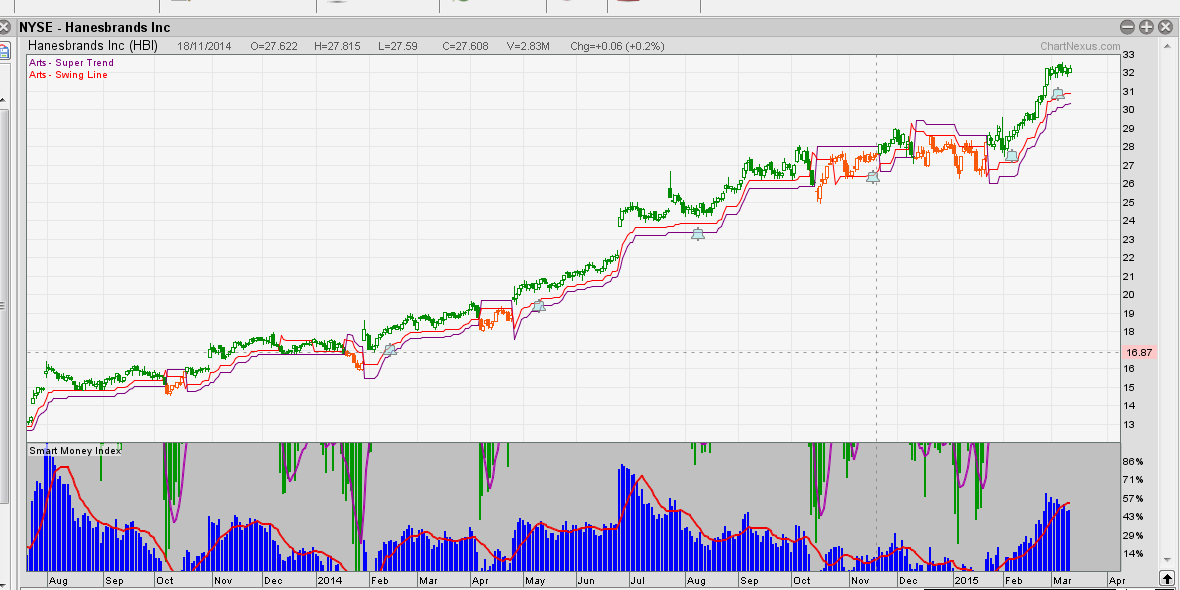Image resolution: width=1180 pixels, height=590 pixels.
Task: Click the high price H=27.815
Action: coord(338,46)
